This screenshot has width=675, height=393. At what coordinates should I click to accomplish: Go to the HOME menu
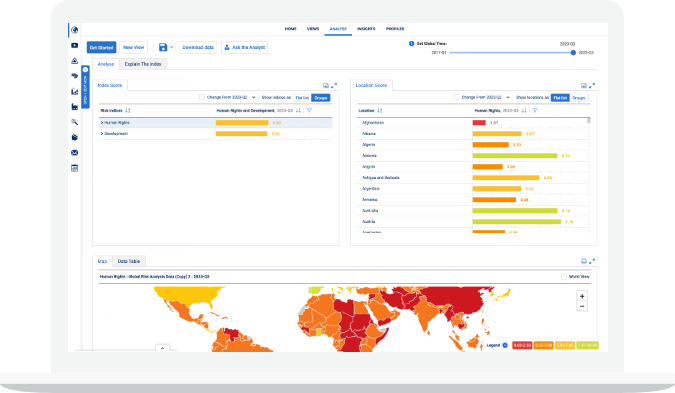291,29
